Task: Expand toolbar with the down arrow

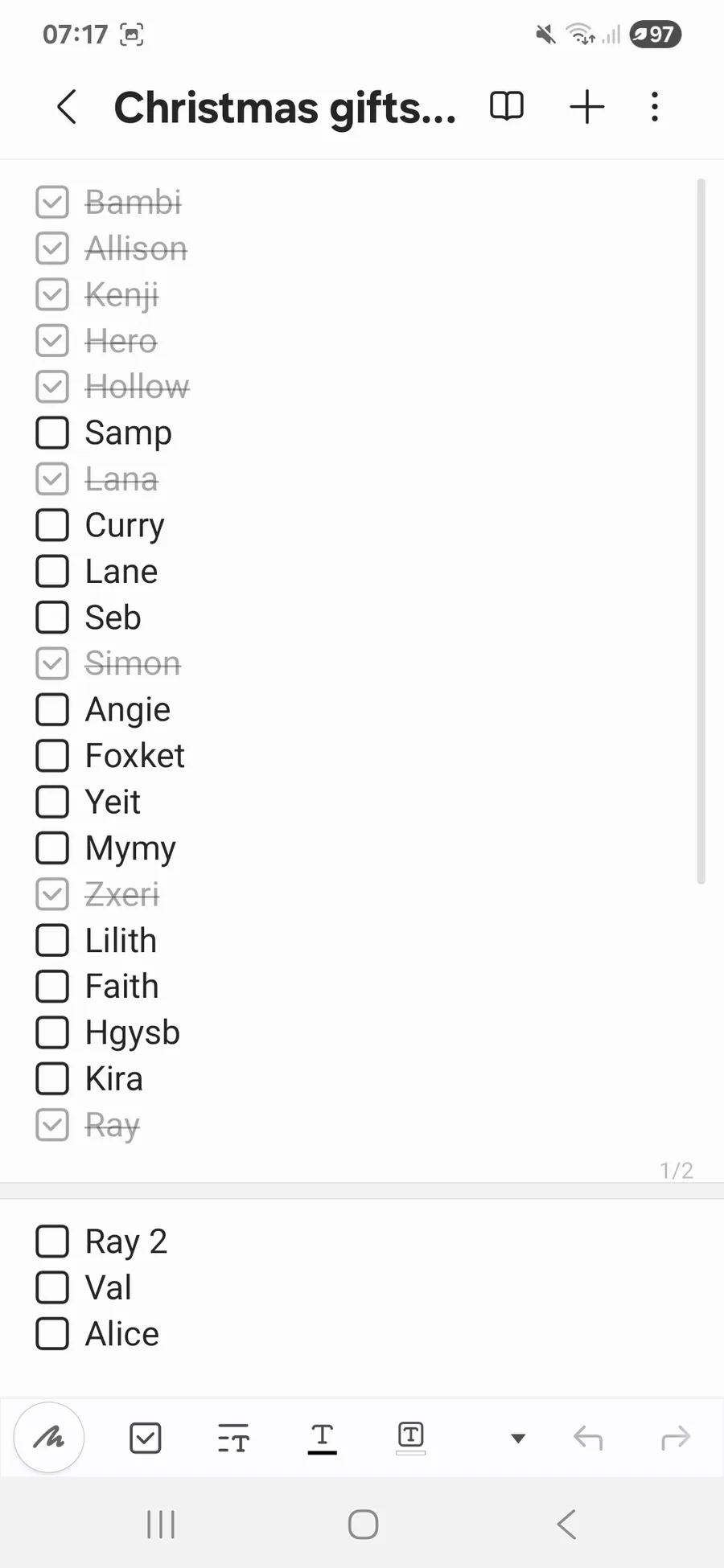Action: (518, 1438)
